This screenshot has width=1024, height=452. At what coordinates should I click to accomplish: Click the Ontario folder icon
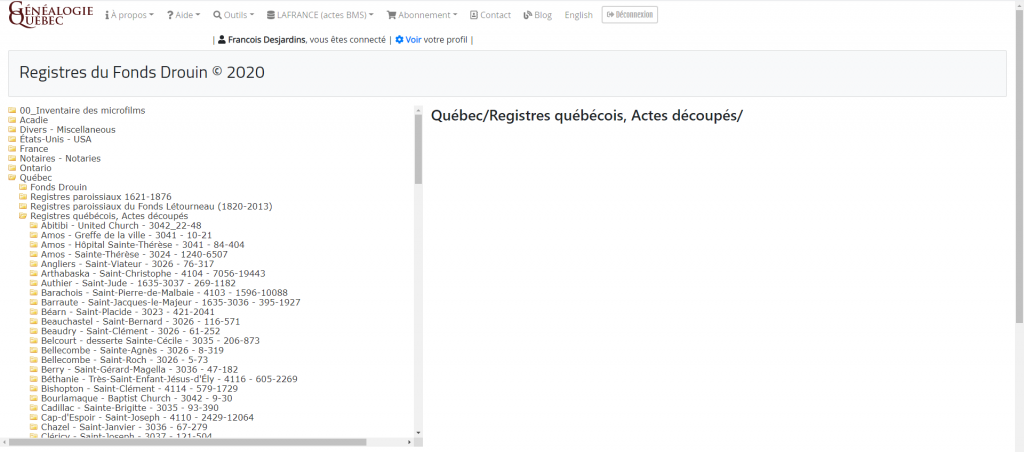coord(12,168)
